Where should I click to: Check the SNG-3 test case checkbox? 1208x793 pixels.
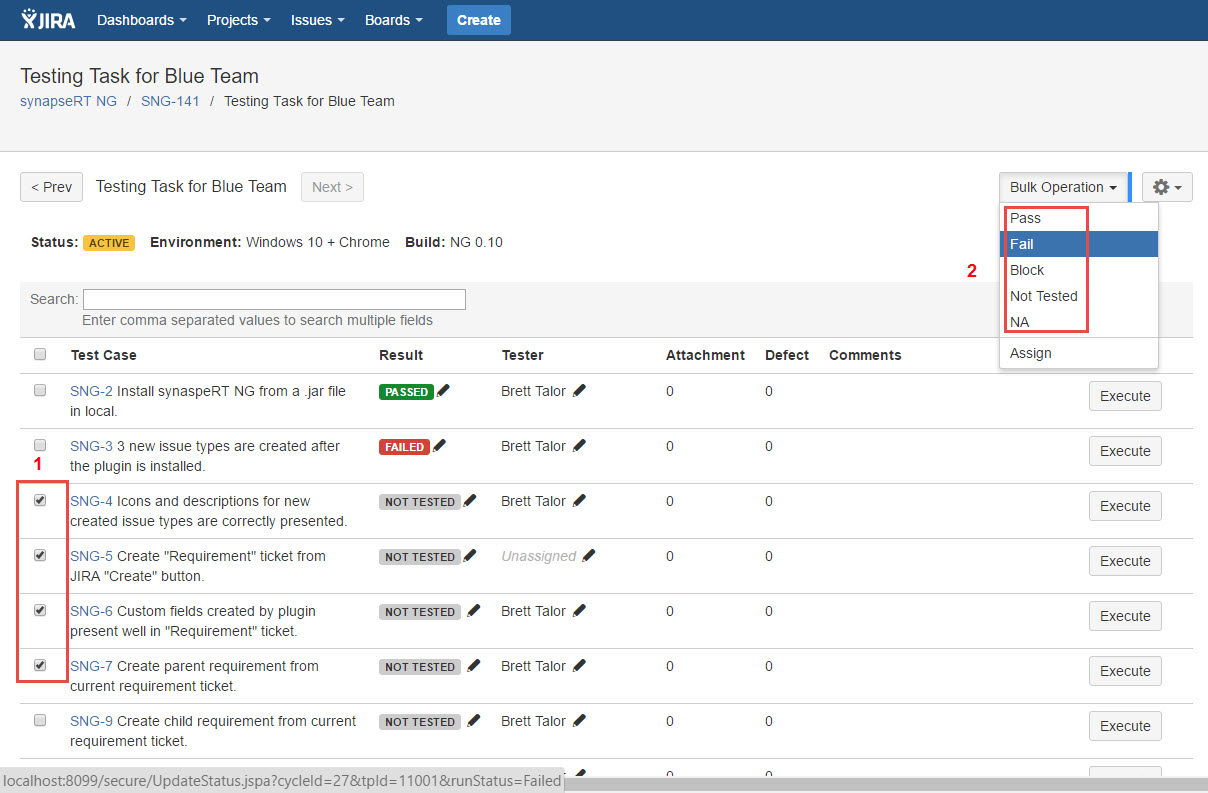point(40,445)
